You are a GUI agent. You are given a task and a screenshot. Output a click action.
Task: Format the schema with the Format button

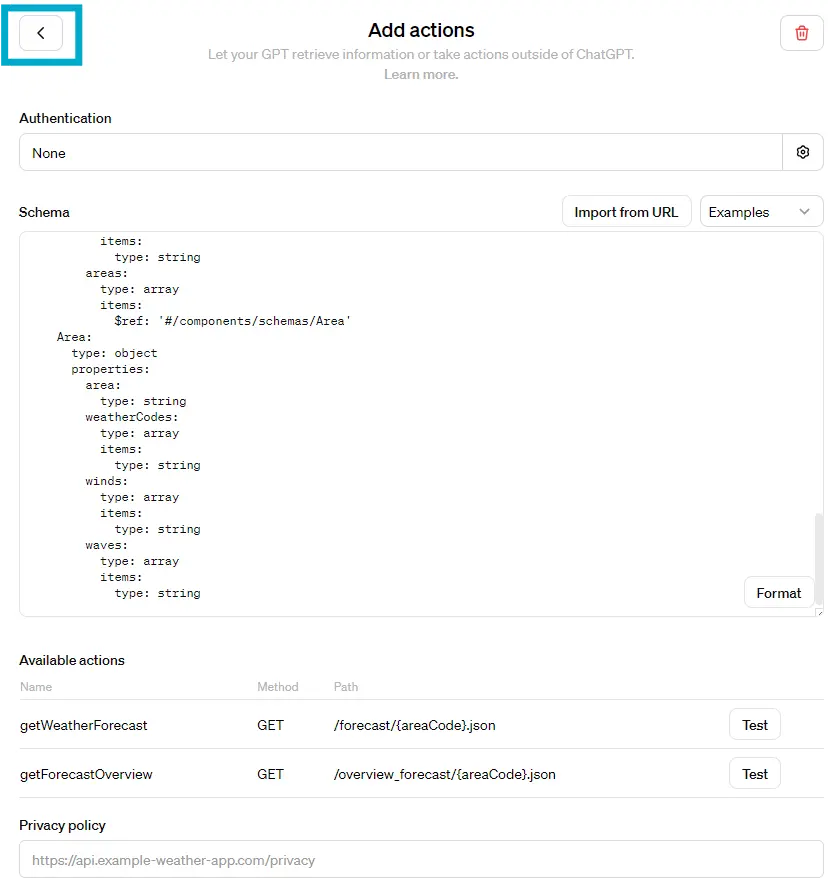[778, 593]
